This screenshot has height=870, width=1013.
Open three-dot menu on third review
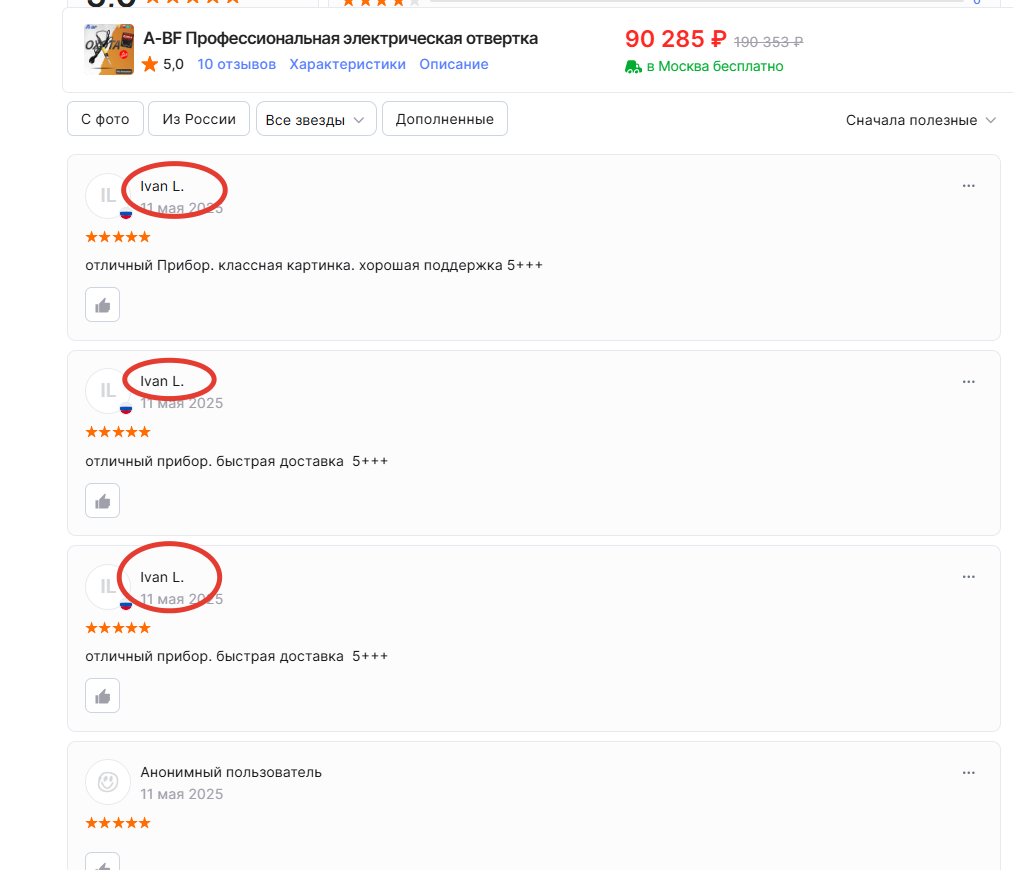pos(968,577)
